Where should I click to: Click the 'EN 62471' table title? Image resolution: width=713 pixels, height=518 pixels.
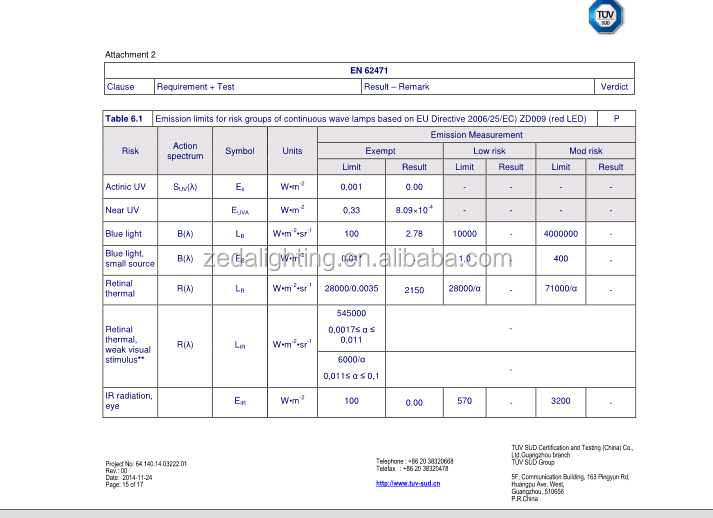pyautogui.click(x=369, y=70)
